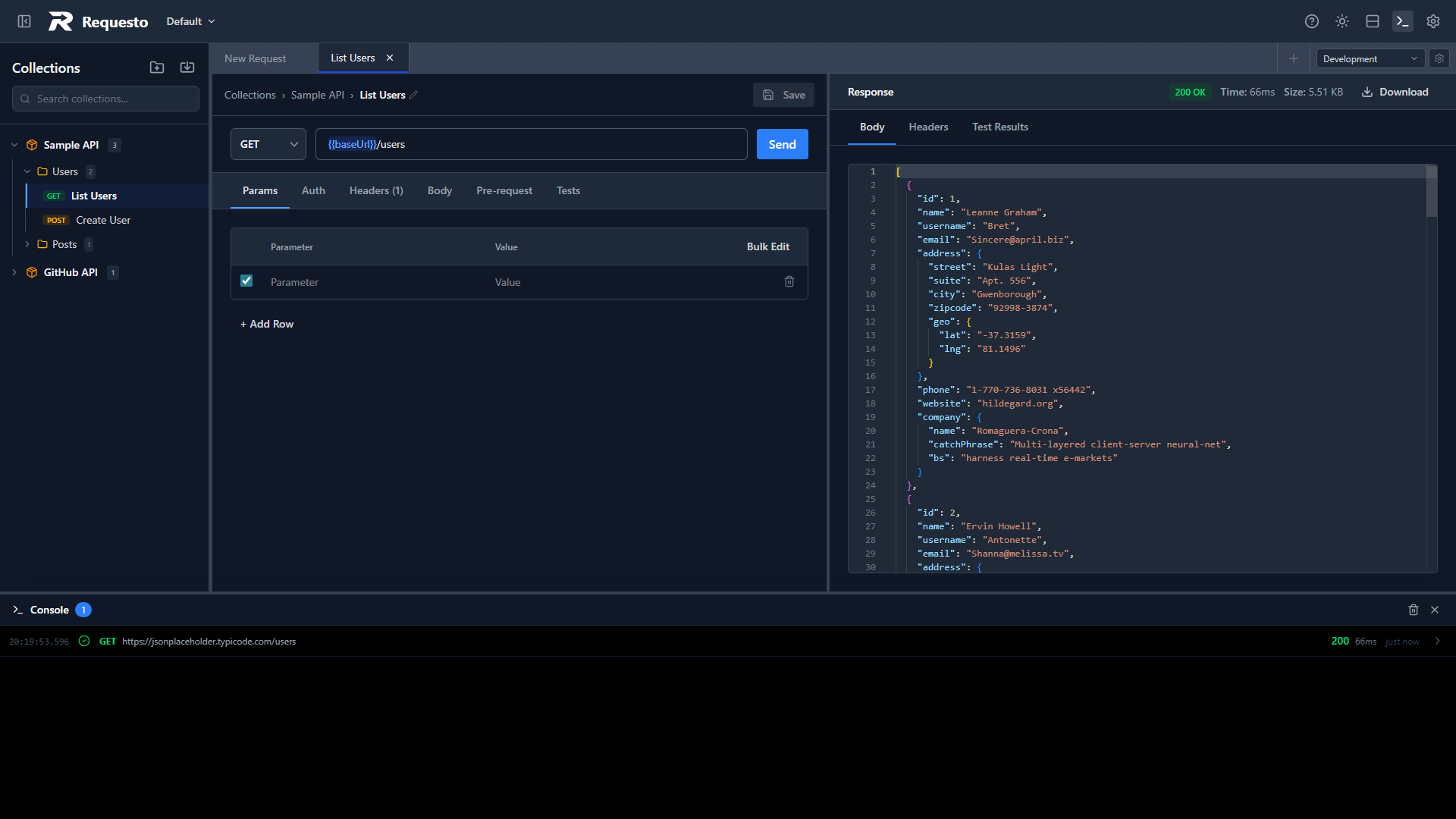Save the request
The image size is (1456, 819).
coord(784,95)
